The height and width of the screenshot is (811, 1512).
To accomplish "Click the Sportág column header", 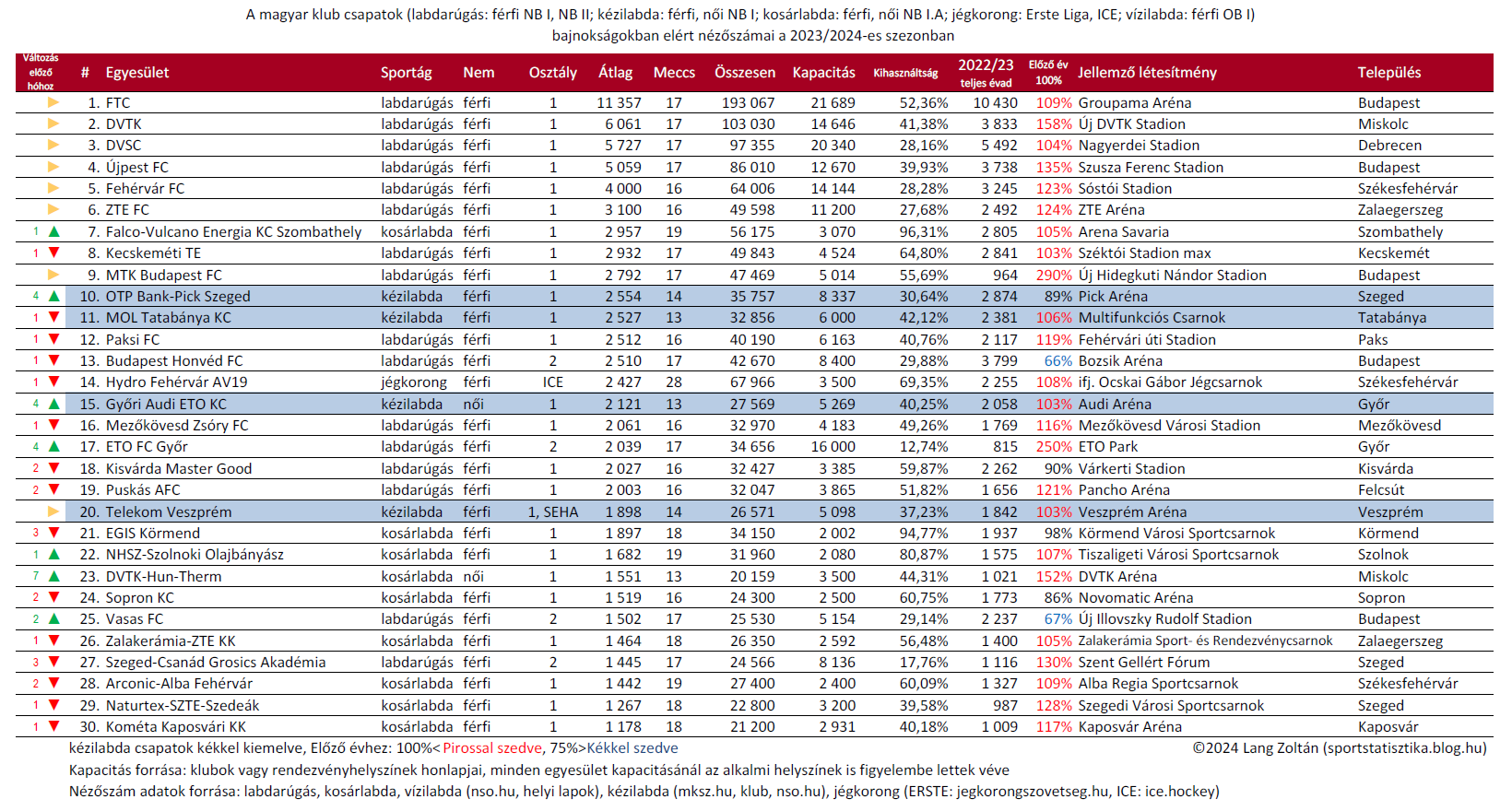I will pyautogui.click(x=407, y=72).
